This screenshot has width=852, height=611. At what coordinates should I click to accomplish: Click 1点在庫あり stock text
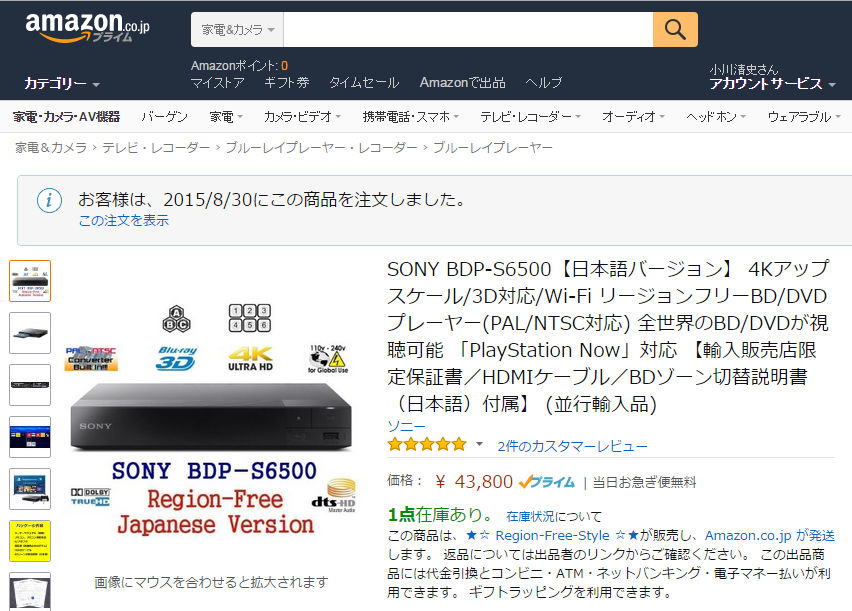(x=439, y=514)
